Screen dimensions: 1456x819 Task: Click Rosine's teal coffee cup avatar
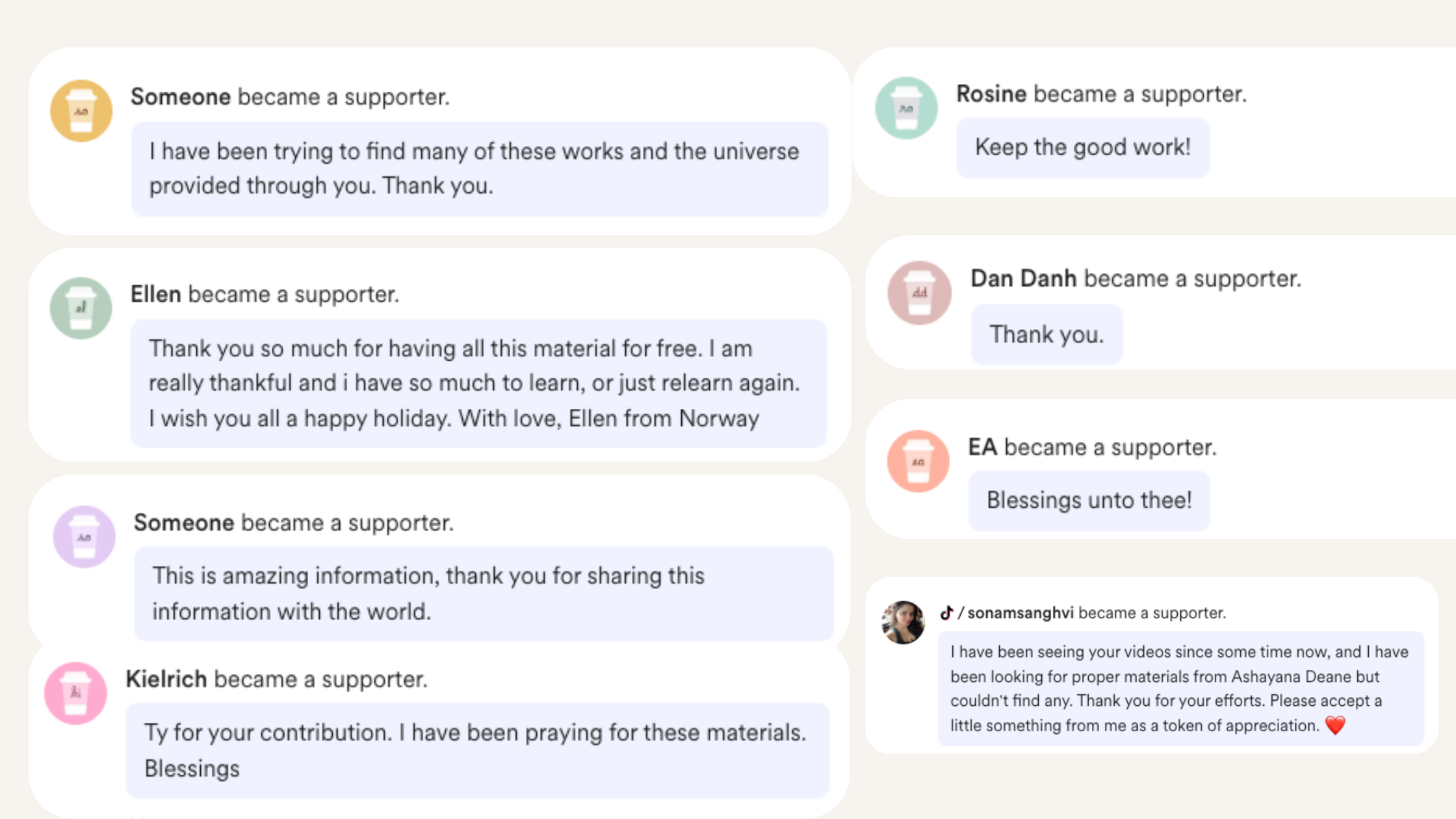[906, 109]
